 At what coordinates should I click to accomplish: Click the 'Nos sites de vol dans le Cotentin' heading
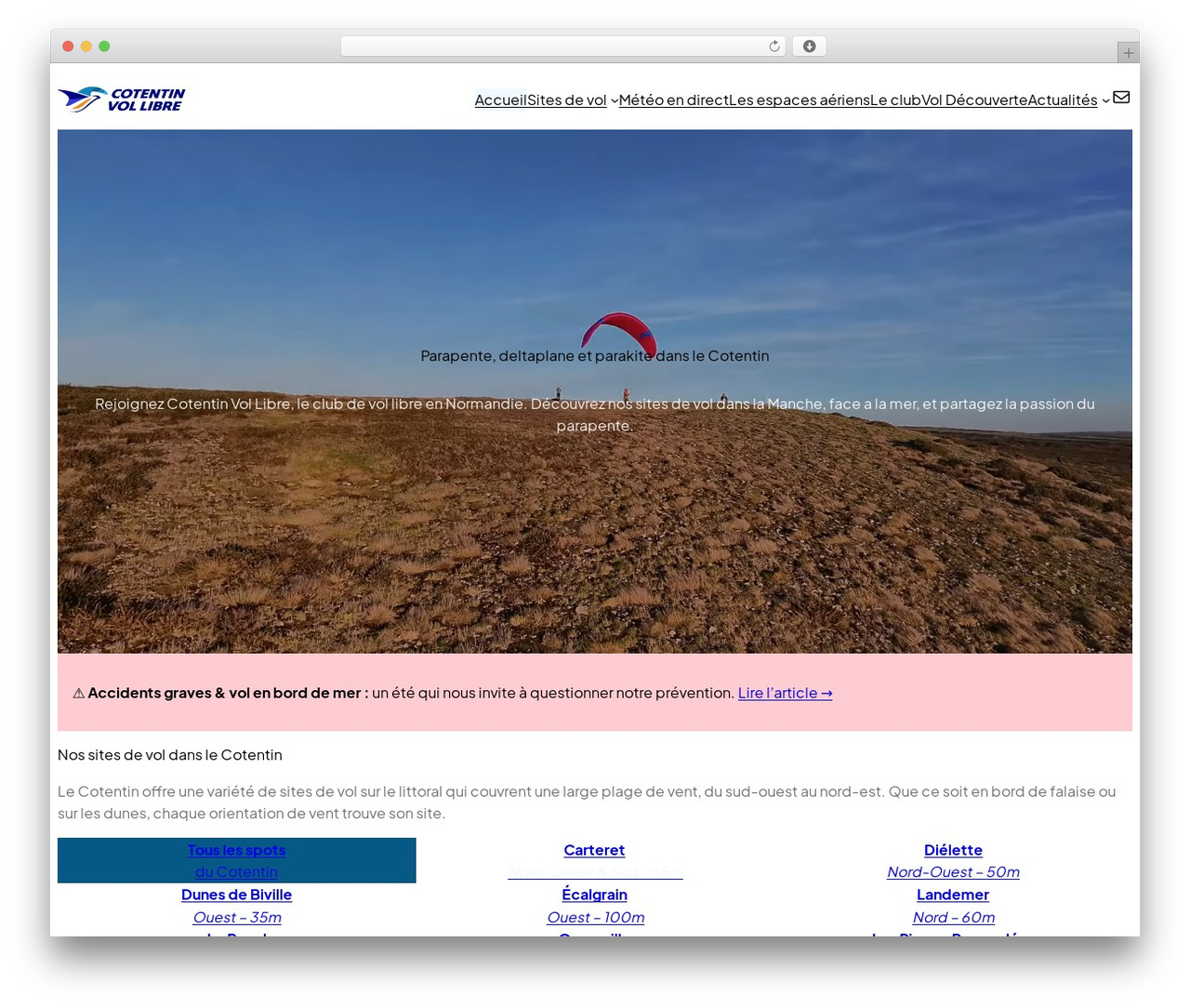[170, 755]
